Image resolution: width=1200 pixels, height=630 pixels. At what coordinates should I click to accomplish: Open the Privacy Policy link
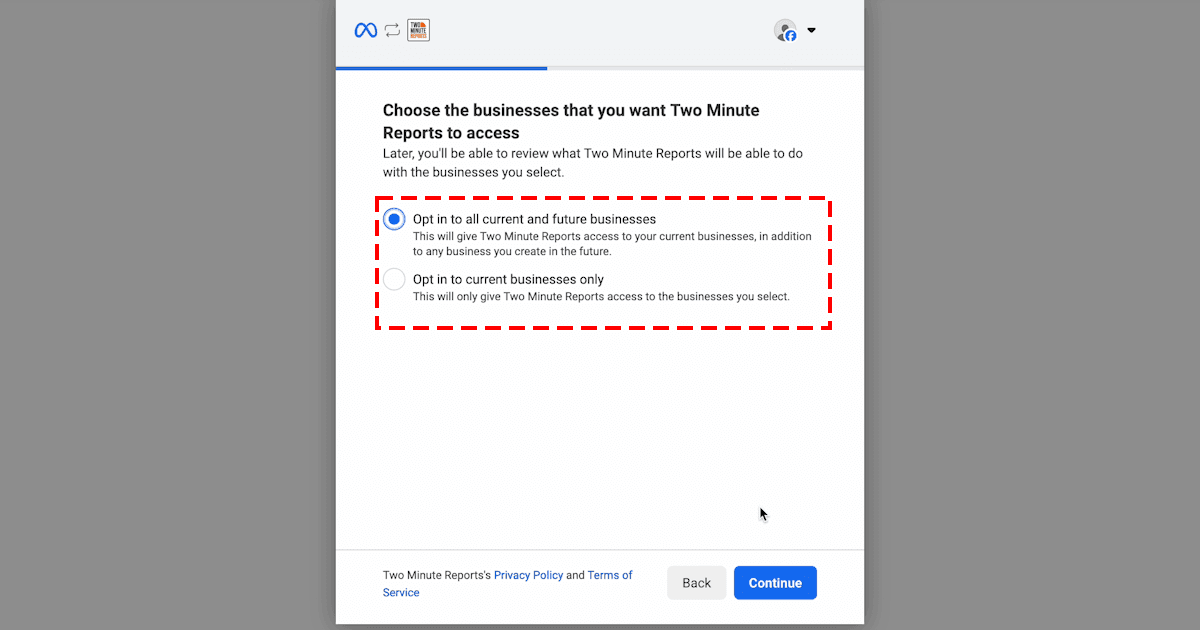click(x=529, y=575)
